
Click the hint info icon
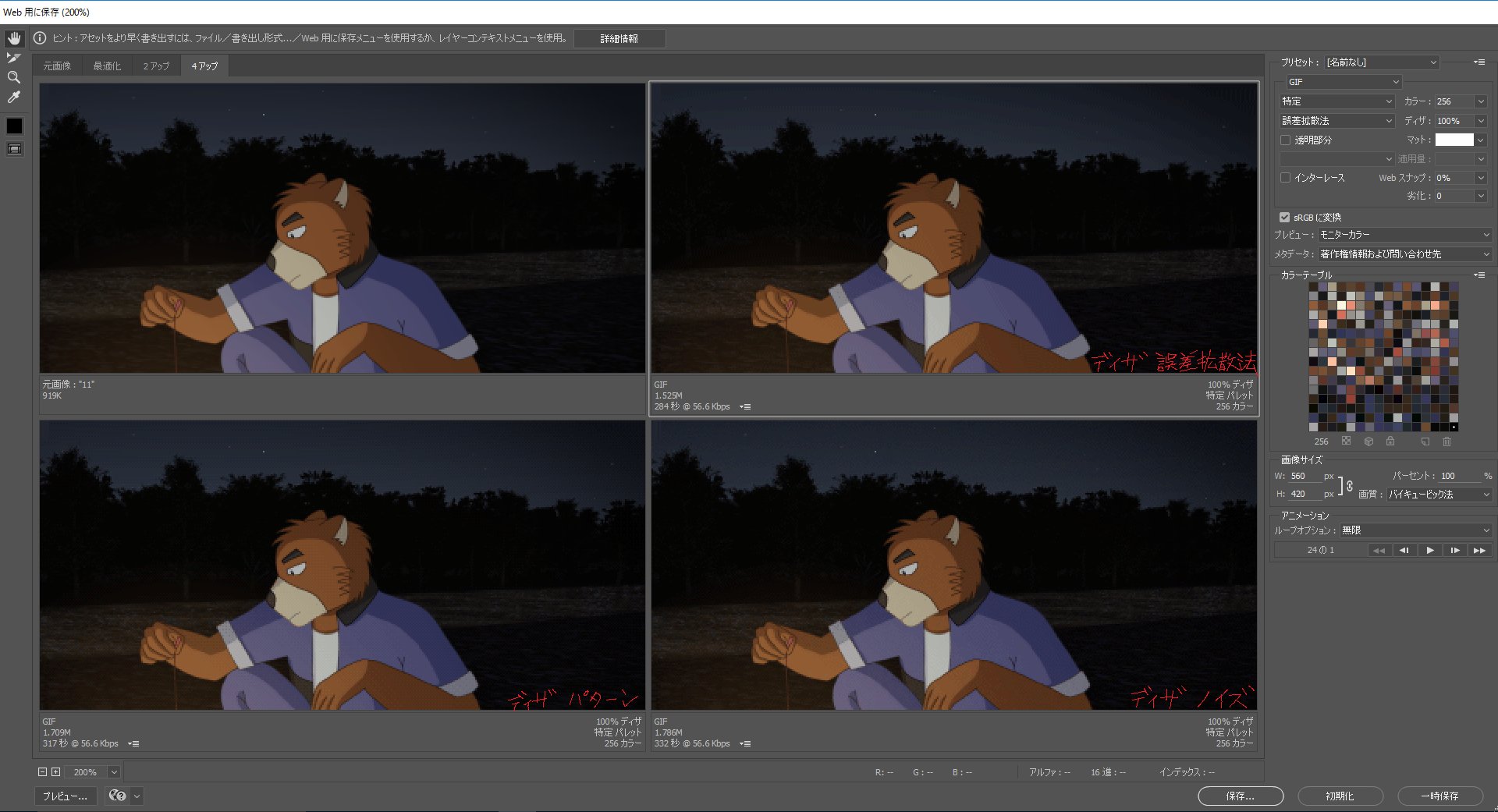pyautogui.click(x=40, y=38)
